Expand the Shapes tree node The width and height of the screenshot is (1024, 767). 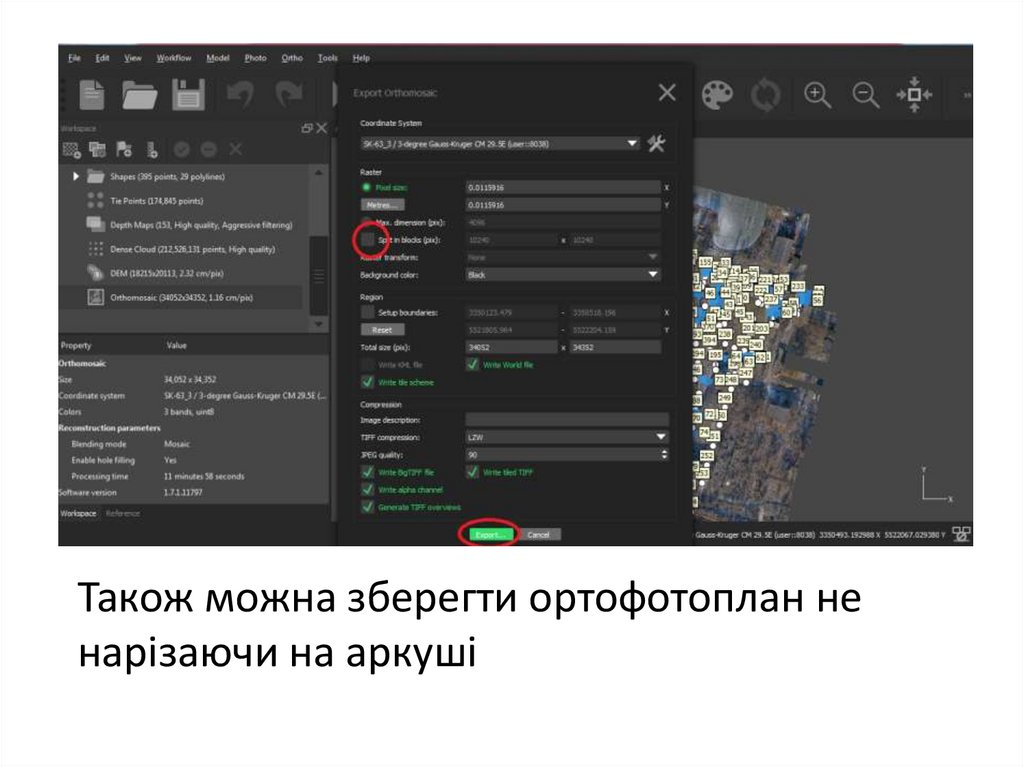pyautogui.click(x=76, y=176)
